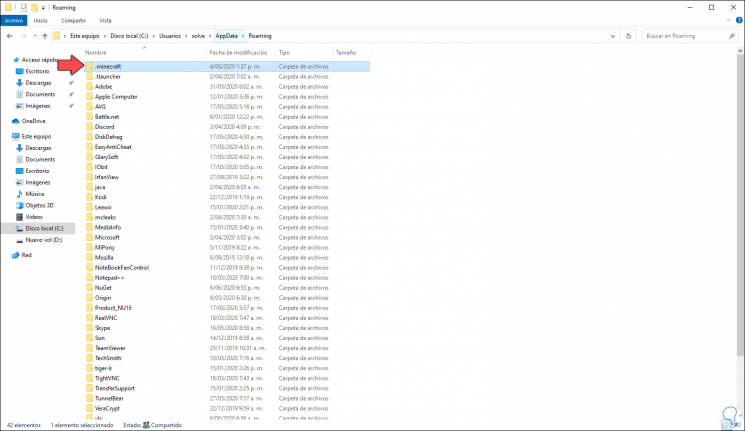The width and height of the screenshot is (745, 431).
Task: Select the TransferSupport folder name
Action: pyautogui.click(x=115, y=388)
